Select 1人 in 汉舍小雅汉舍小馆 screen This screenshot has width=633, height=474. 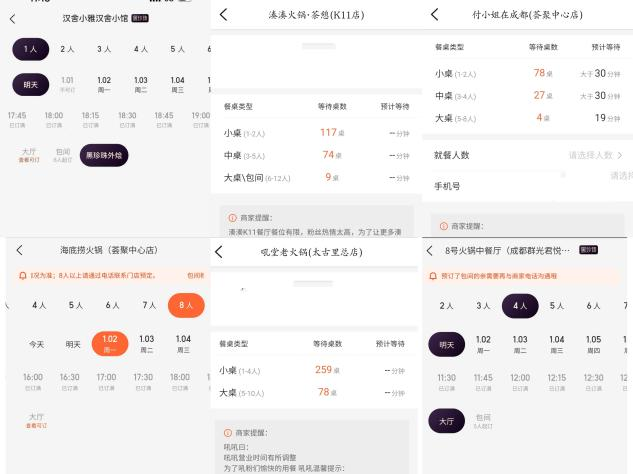(x=31, y=49)
